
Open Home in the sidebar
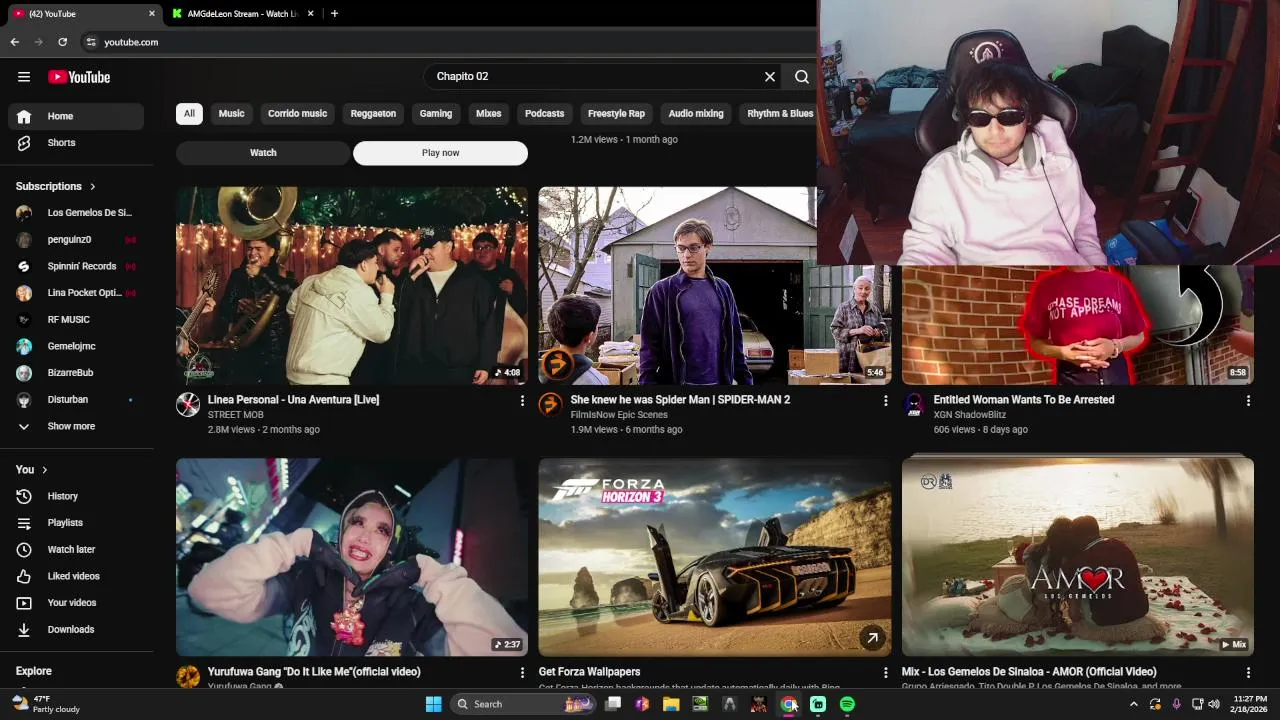point(76,116)
